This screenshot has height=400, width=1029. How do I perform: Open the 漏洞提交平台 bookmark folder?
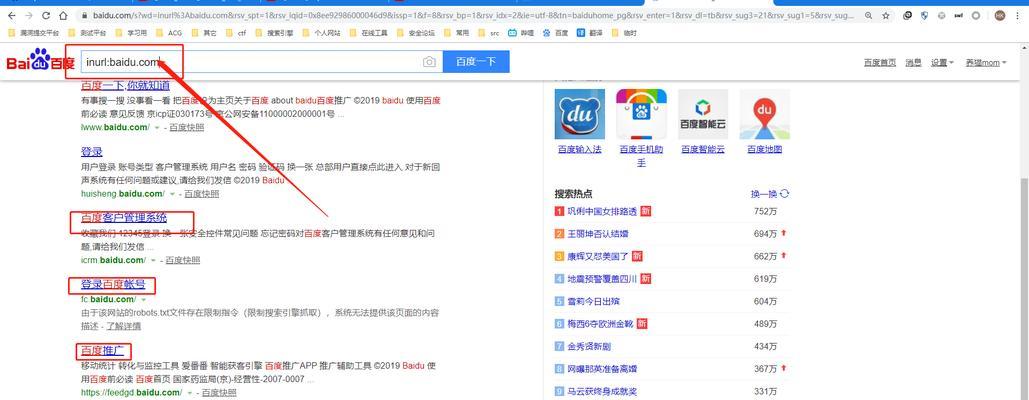click(35, 33)
